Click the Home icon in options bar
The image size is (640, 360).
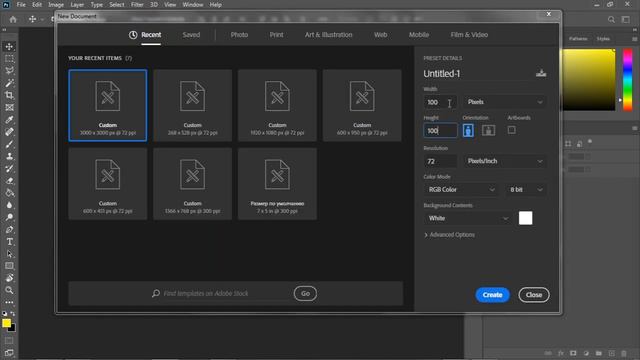point(13,19)
